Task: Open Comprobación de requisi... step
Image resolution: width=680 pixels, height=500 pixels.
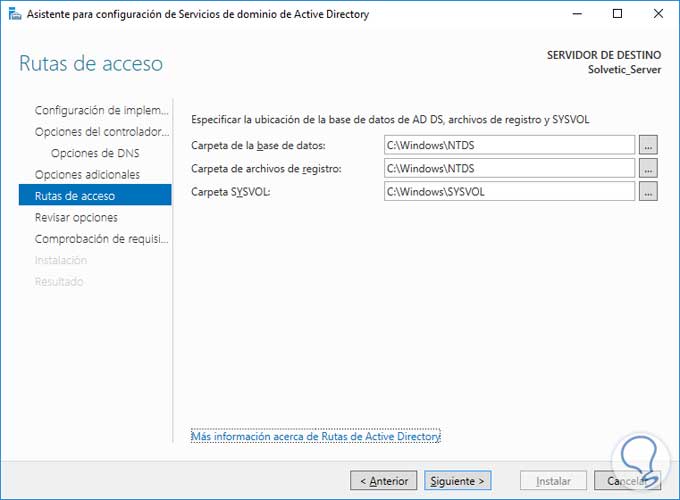Action: 101,239
